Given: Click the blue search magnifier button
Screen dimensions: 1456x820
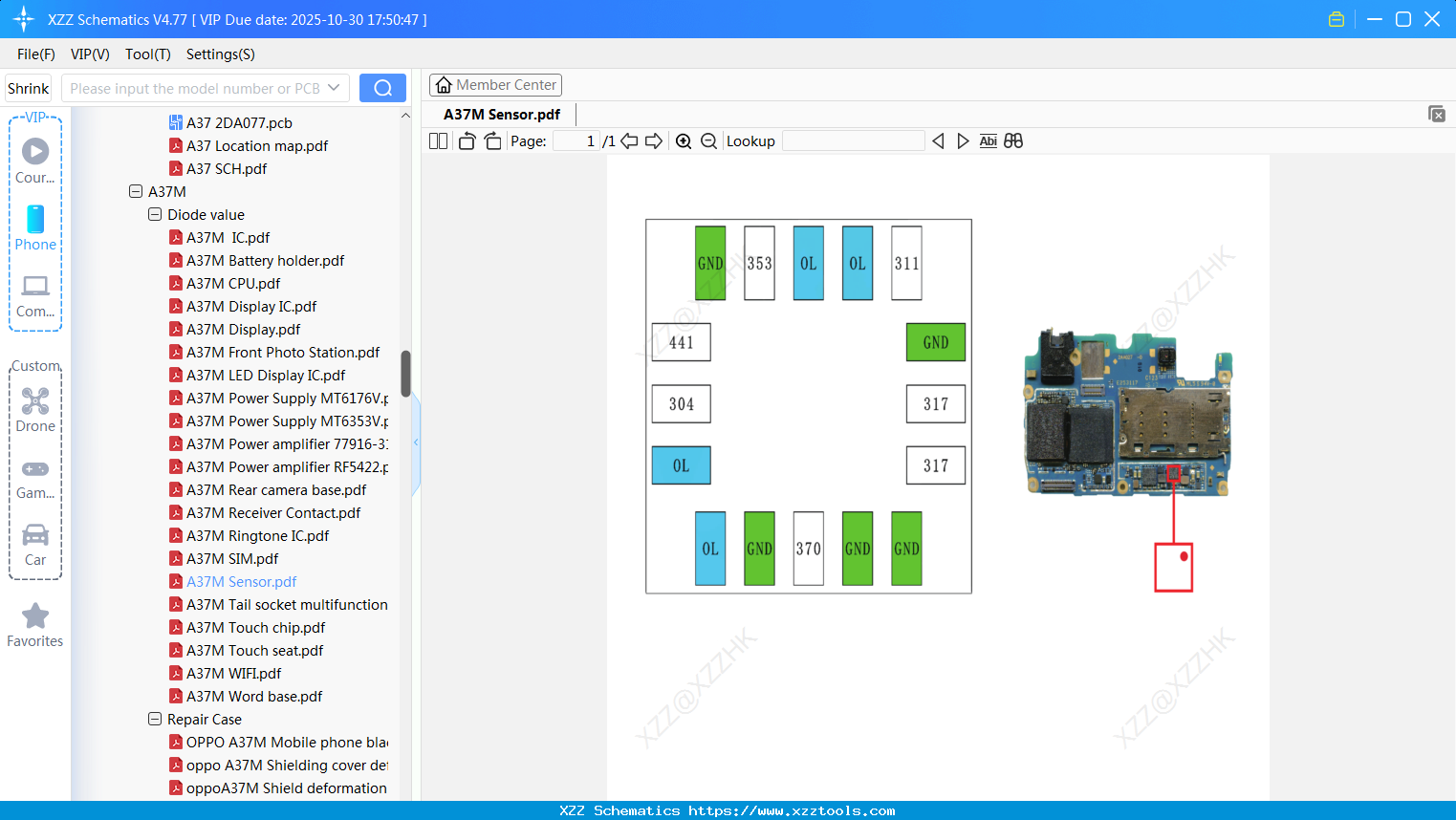Looking at the screenshot, I should (x=382, y=88).
